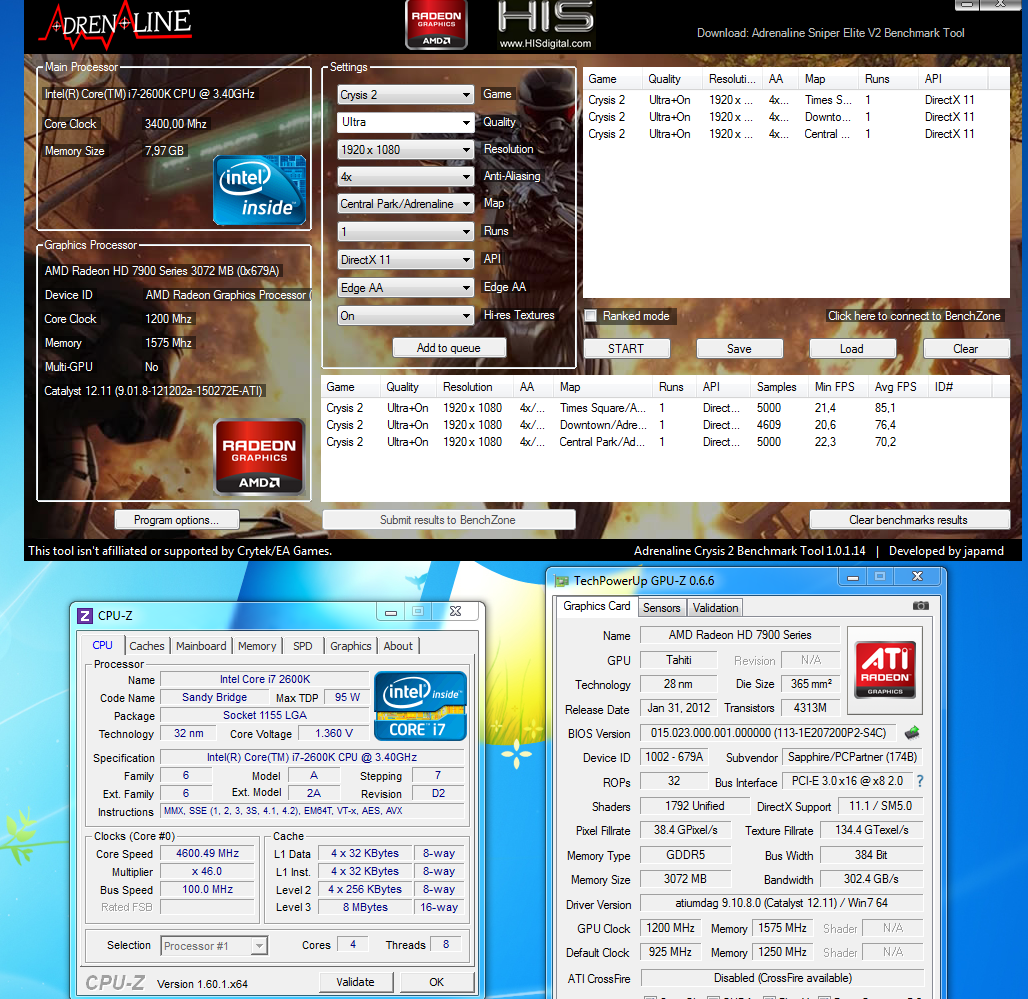
Task: Open the Validation tab in GPU-Z
Action: point(715,608)
